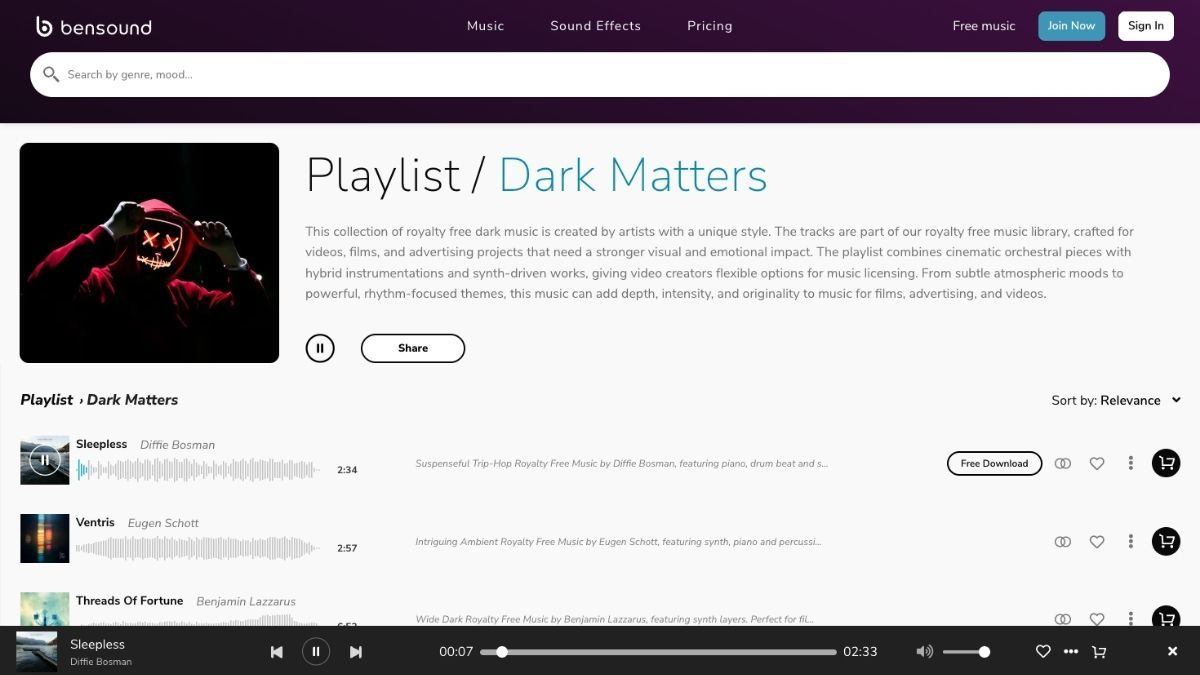Pause the Sleepless track in list
The width and height of the screenshot is (1200, 675).
[45, 460]
